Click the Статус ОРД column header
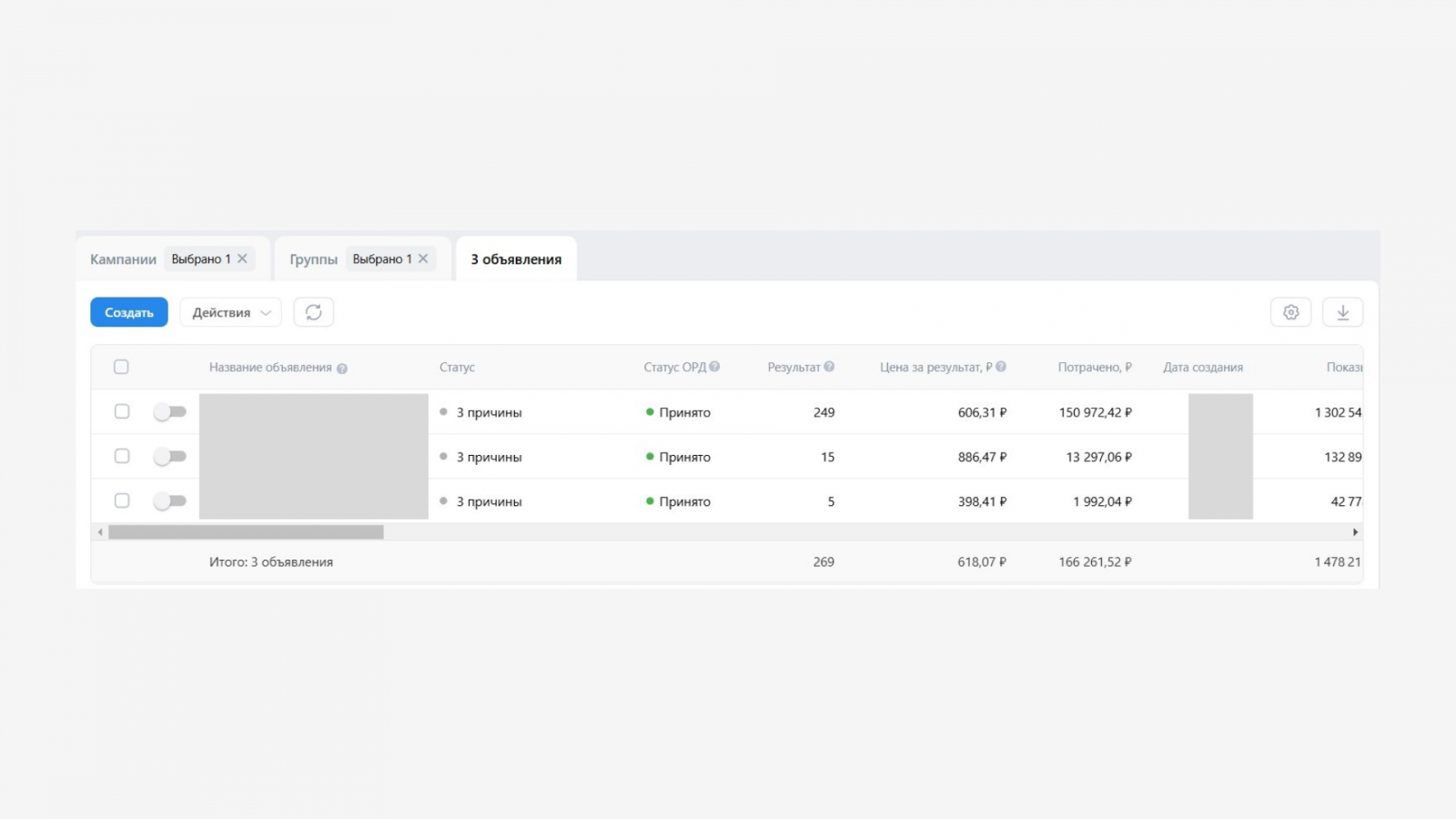The width and height of the screenshot is (1456, 819). pos(674,368)
